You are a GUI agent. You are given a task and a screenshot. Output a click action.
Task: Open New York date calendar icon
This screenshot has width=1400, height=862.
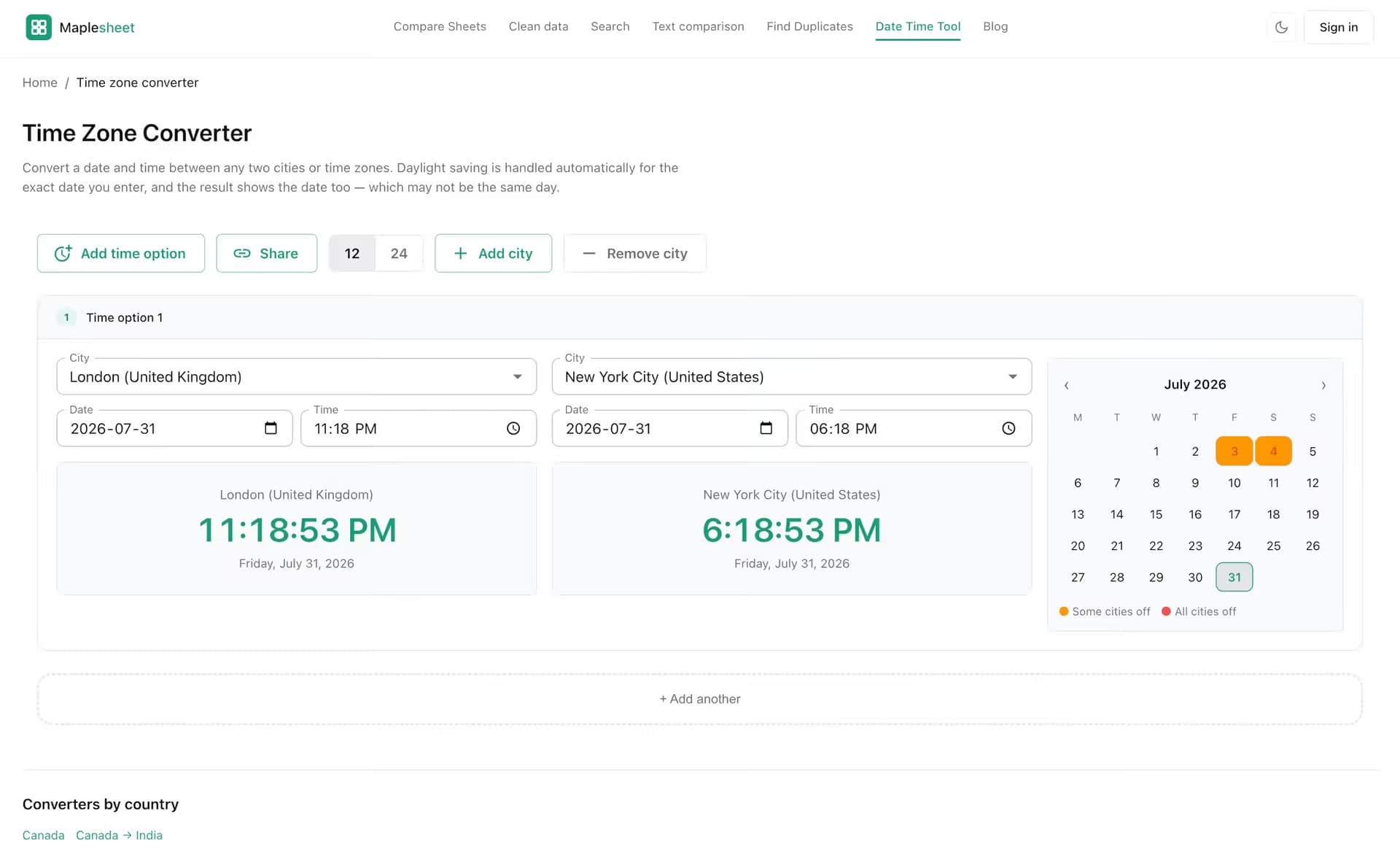pyautogui.click(x=766, y=428)
